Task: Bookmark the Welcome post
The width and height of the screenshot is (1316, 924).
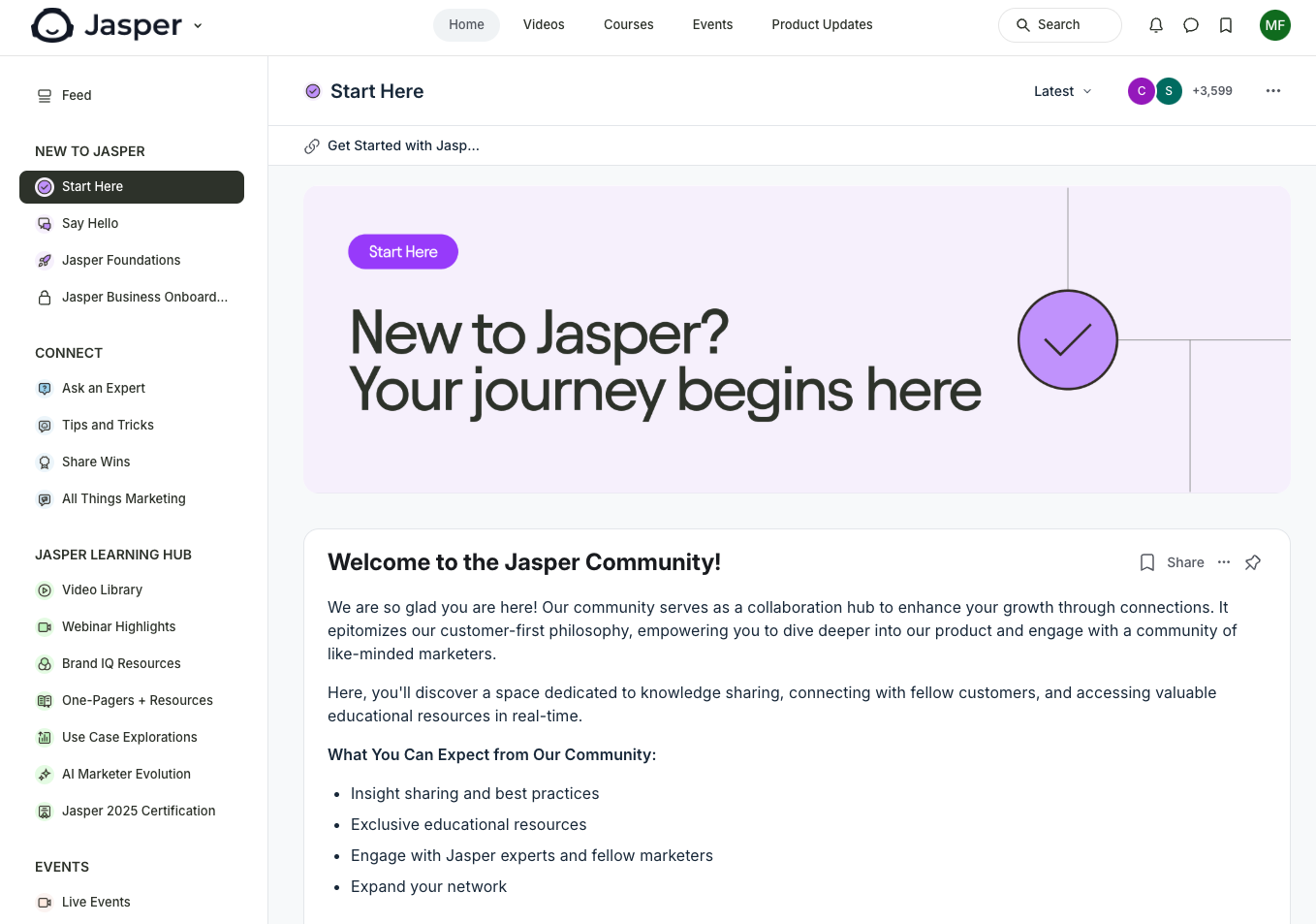Action: click(x=1147, y=563)
